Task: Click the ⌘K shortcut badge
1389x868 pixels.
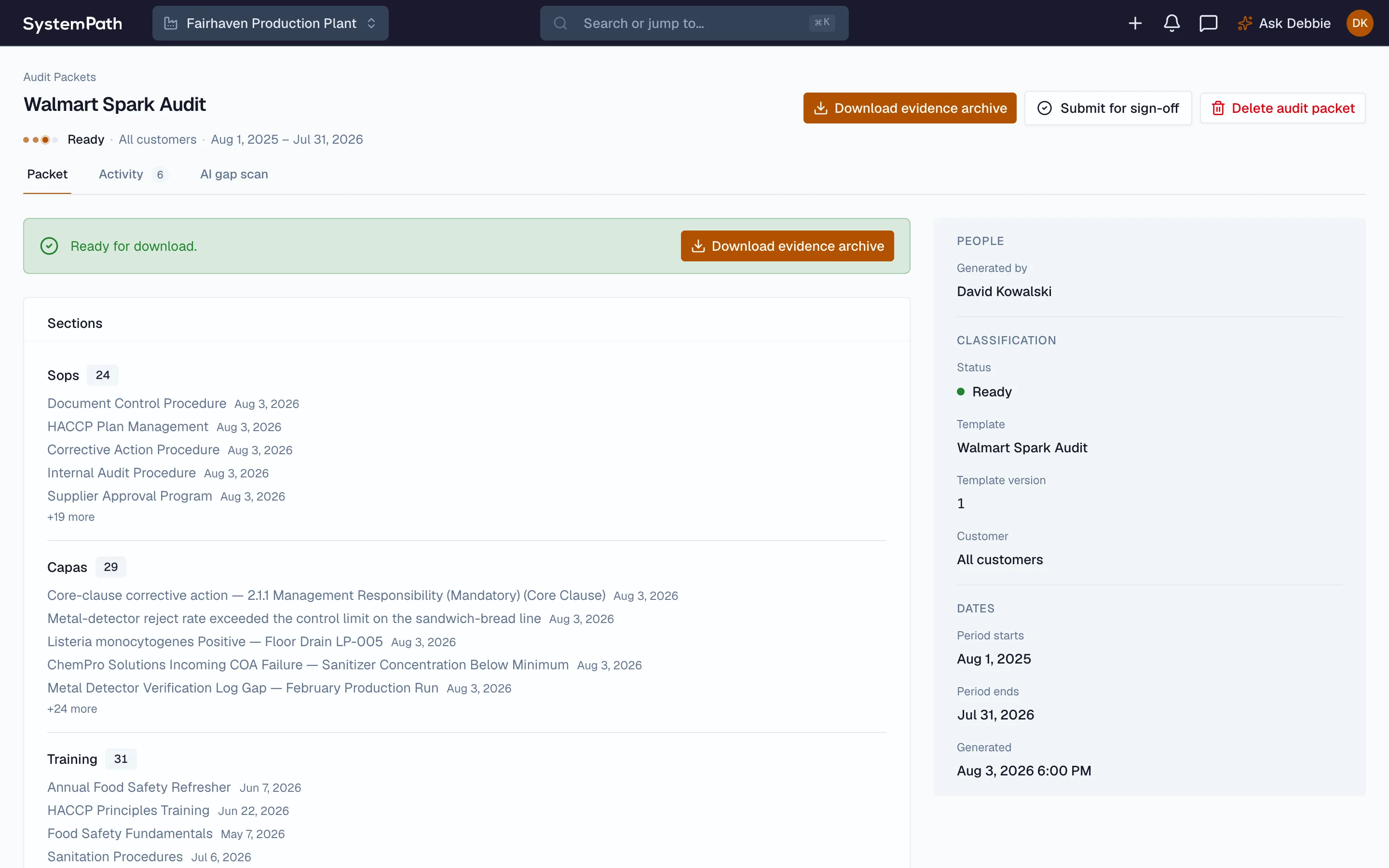Action: click(x=822, y=22)
